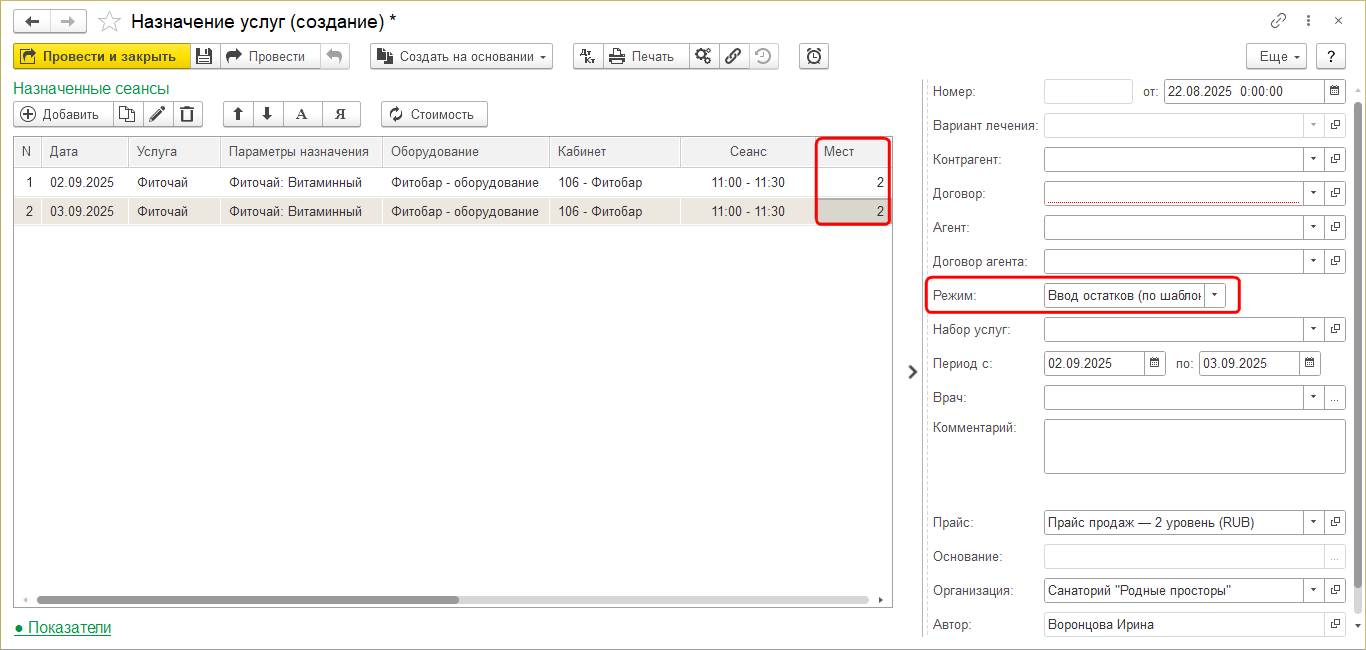Sort descending with the Я icon
This screenshot has width=1366, height=650.
pos(340,114)
